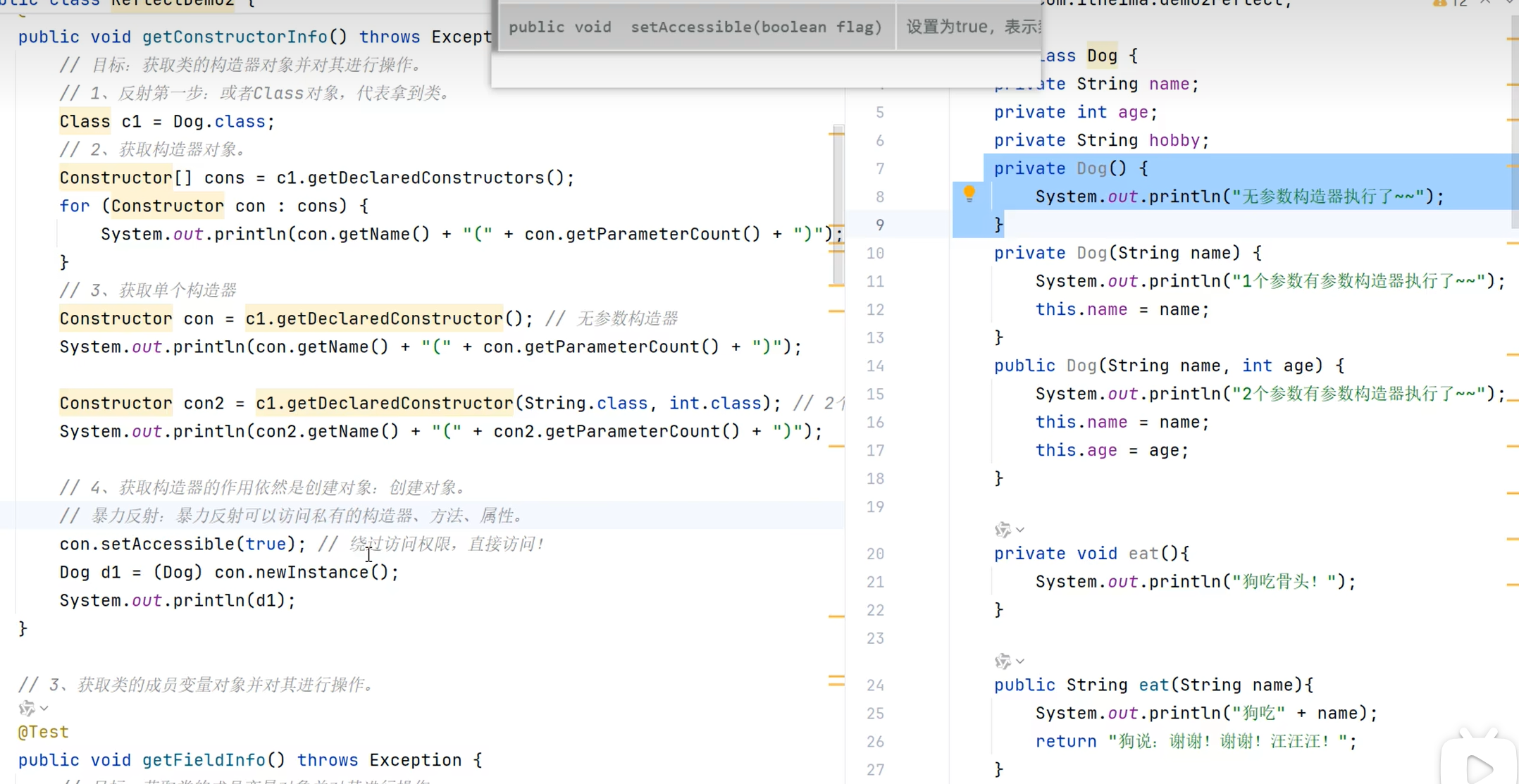Screen dimensions: 1519x784
Task: Click warning stripe marker beside line 12
Action: click(x=836, y=311)
